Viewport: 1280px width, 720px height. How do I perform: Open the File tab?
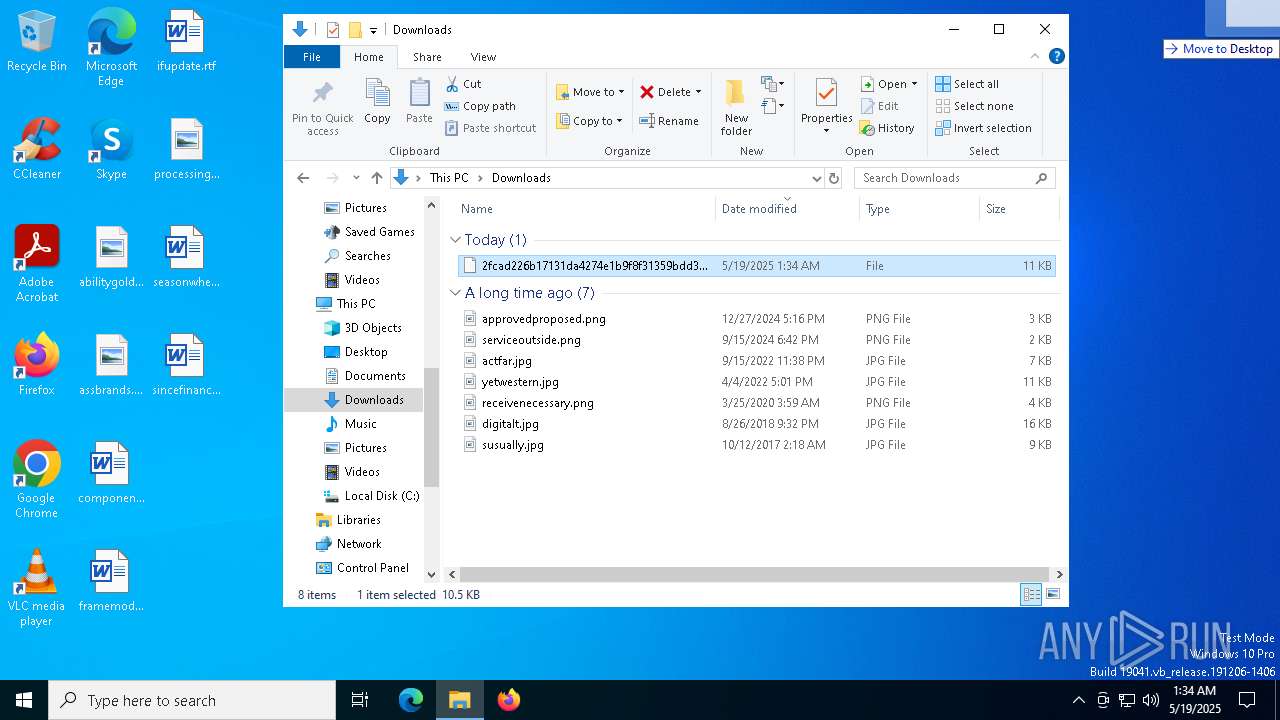click(312, 57)
